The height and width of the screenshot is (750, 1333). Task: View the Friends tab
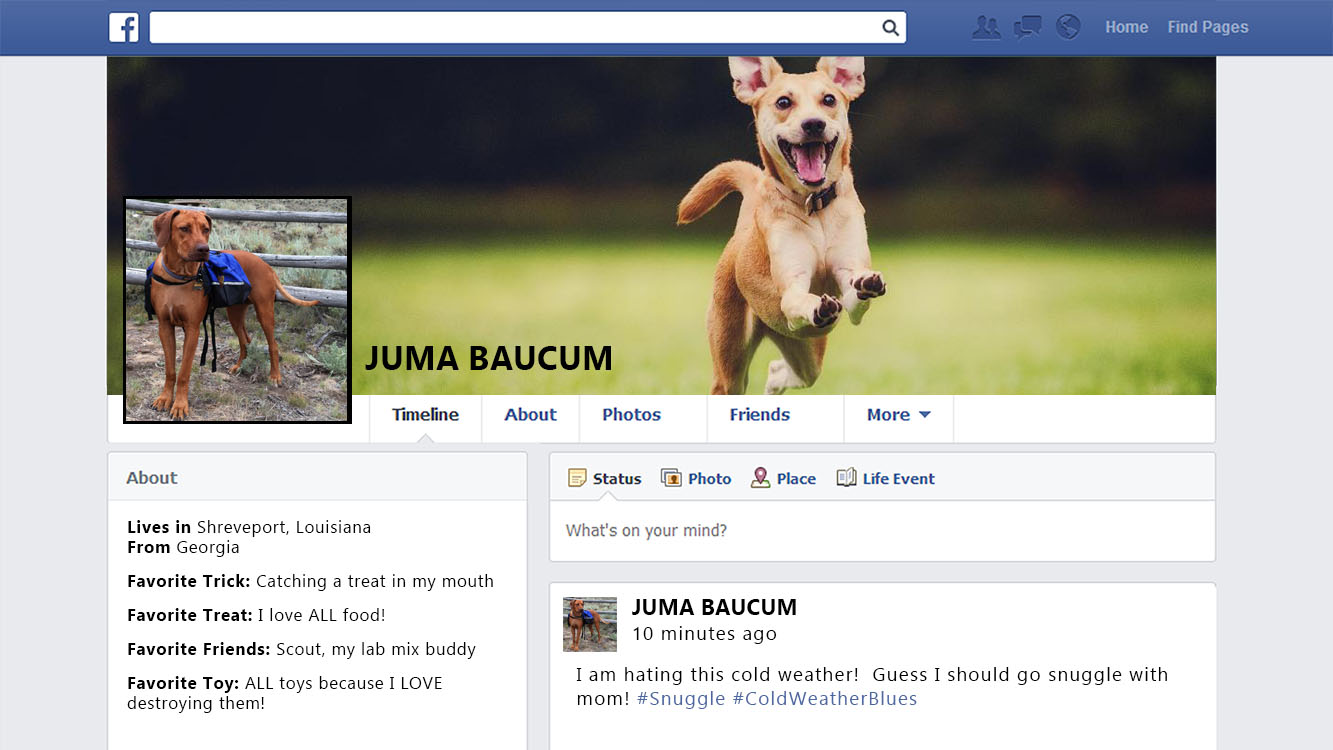click(x=759, y=415)
